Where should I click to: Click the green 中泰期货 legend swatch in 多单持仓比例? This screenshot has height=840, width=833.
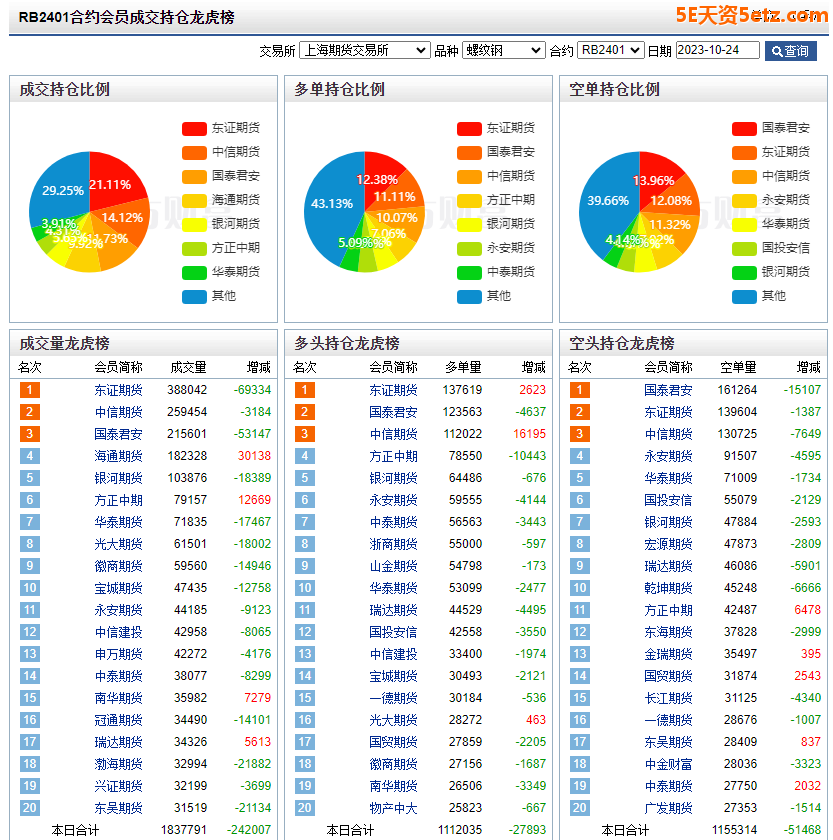click(x=469, y=272)
